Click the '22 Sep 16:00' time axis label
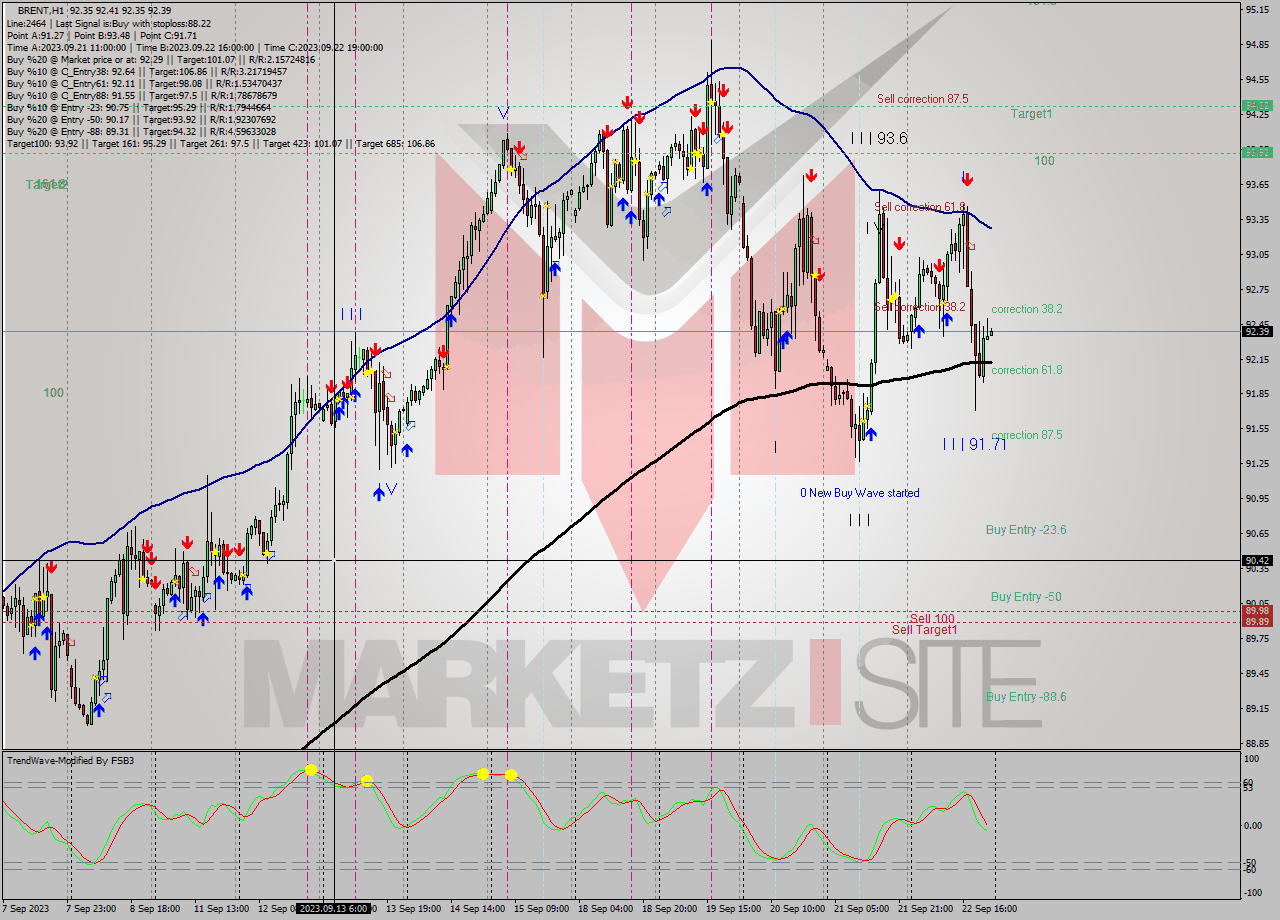The height and width of the screenshot is (920, 1280). coord(990,909)
